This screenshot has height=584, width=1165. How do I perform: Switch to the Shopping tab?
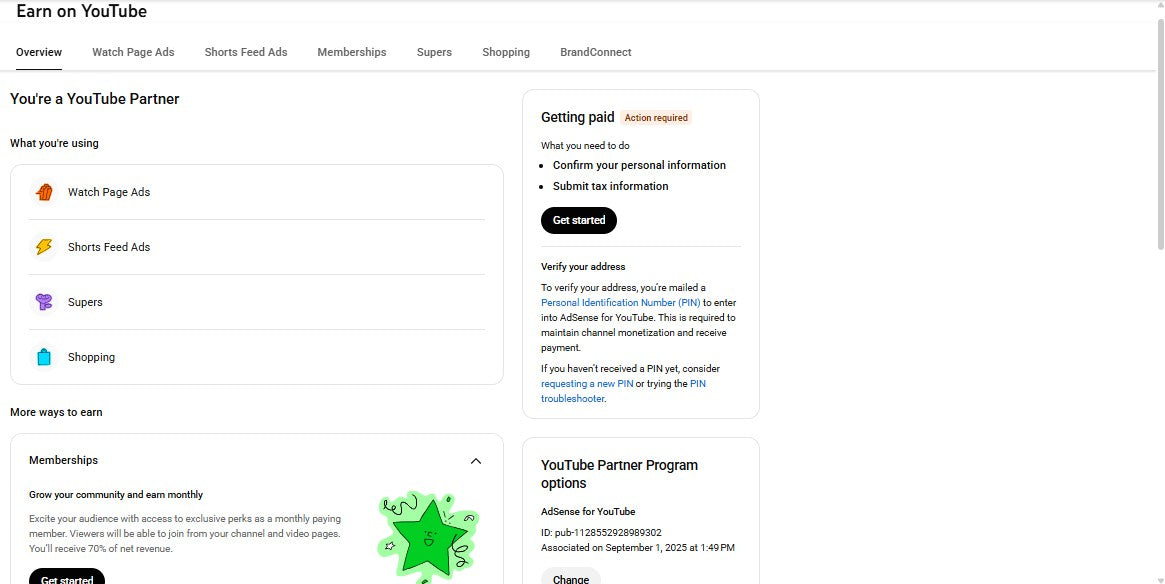click(x=505, y=52)
